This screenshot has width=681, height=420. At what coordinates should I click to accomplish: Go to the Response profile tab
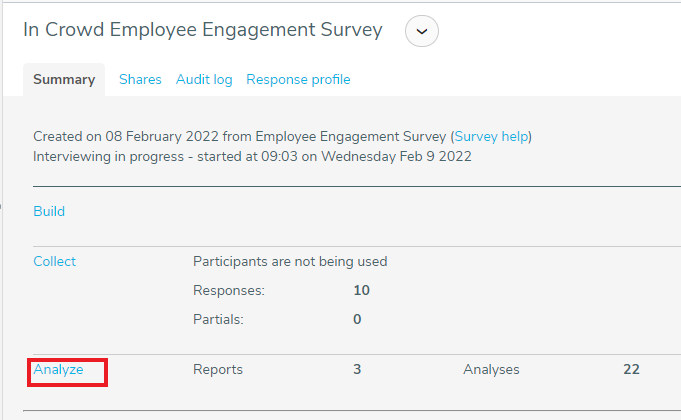(298, 79)
